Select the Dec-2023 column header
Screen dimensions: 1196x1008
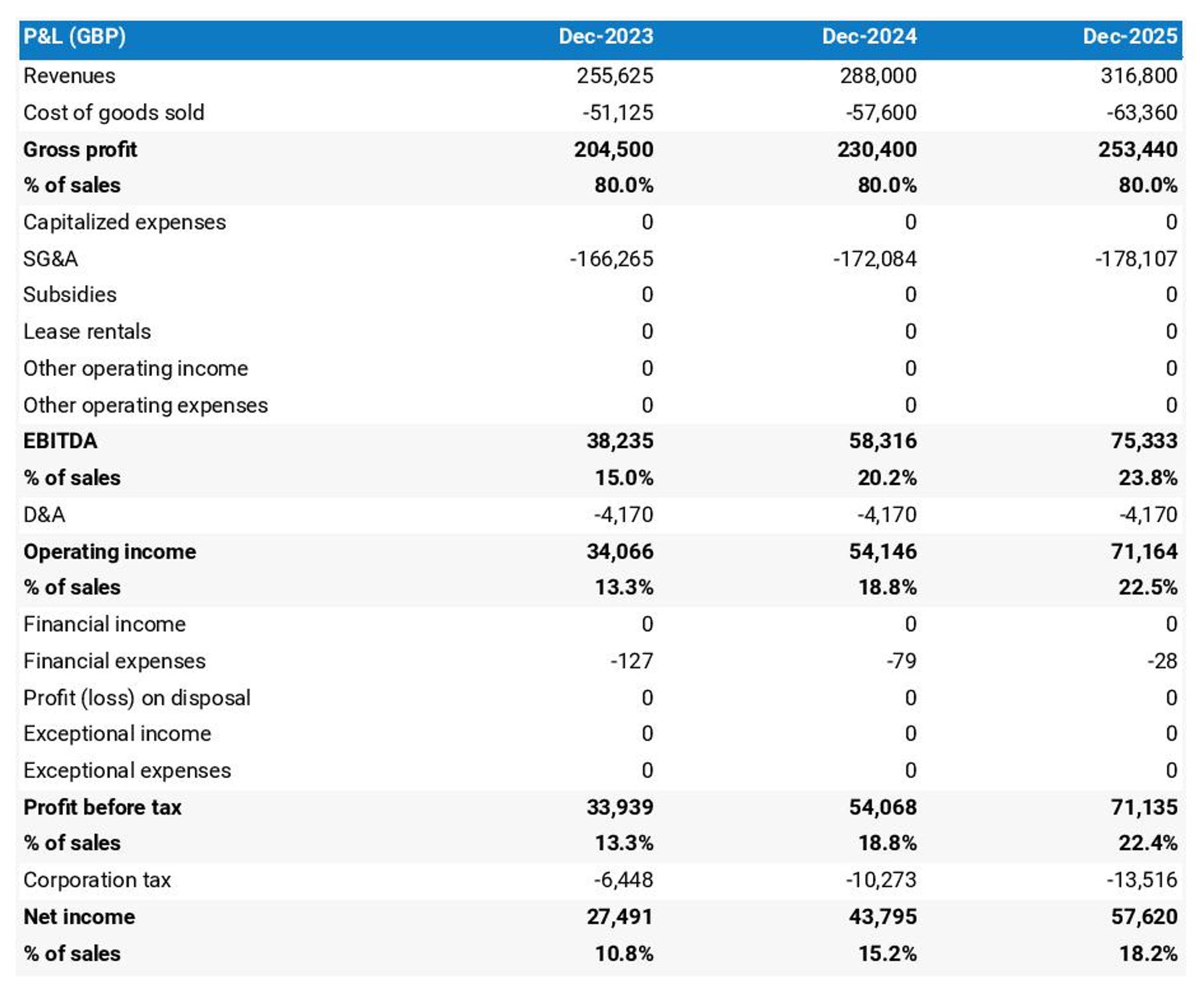[605, 37]
